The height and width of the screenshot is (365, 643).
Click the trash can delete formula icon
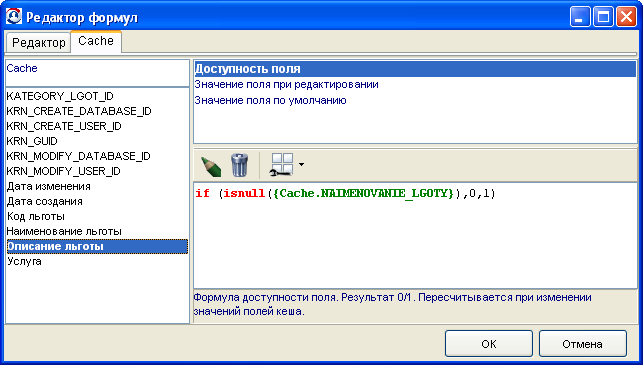coord(239,165)
